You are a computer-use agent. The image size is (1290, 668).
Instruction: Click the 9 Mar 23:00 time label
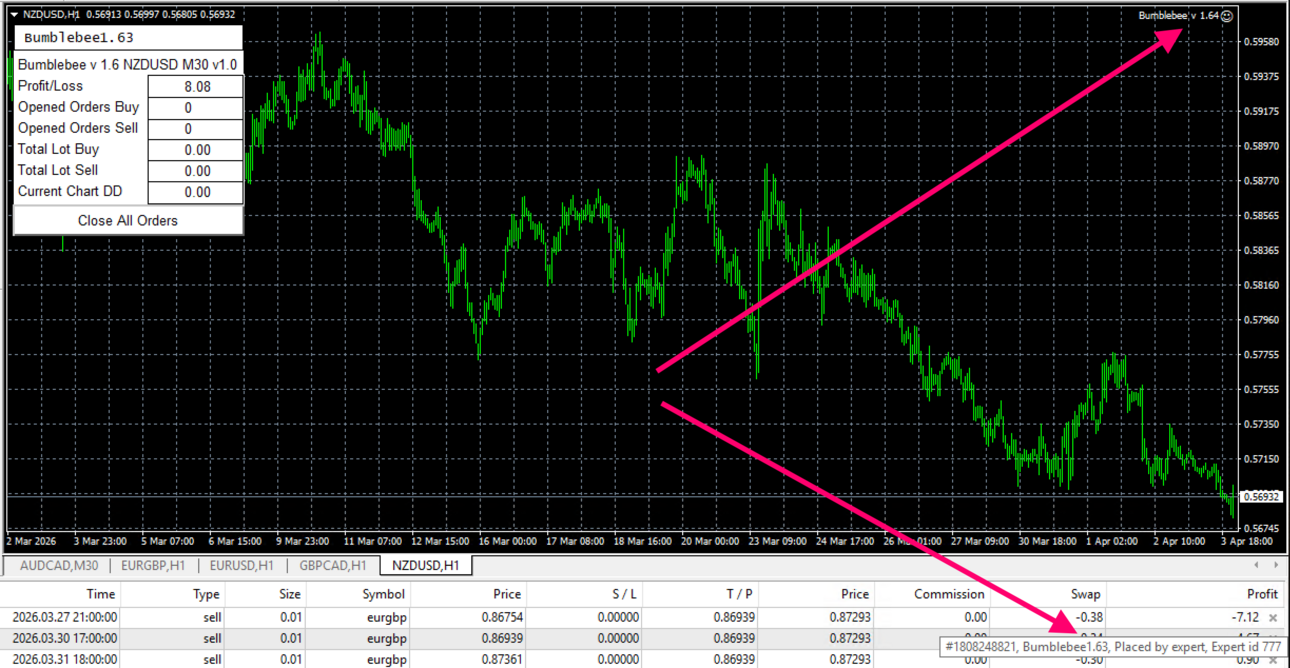pyautogui.click(x=302, y=541)
